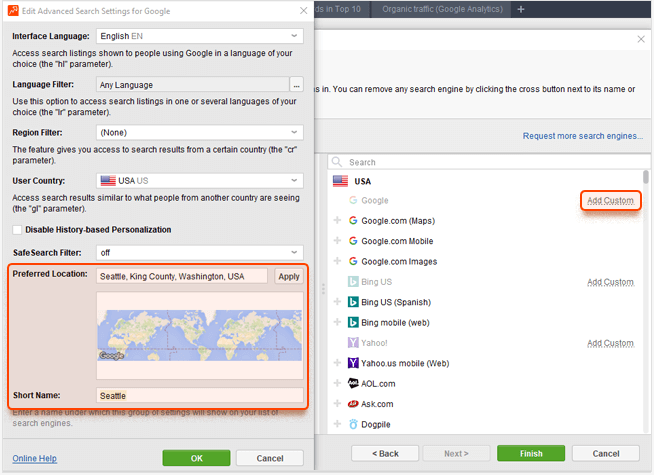This screenshot has width=654, height=475.
Task: Click the plus icon next to Google.com Mobile
Action: (x=337, y=241)
